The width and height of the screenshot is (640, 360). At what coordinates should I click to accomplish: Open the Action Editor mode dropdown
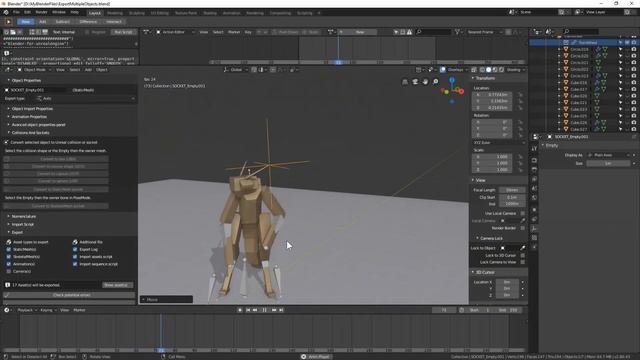pyautogui.click(x=176, y=32)
